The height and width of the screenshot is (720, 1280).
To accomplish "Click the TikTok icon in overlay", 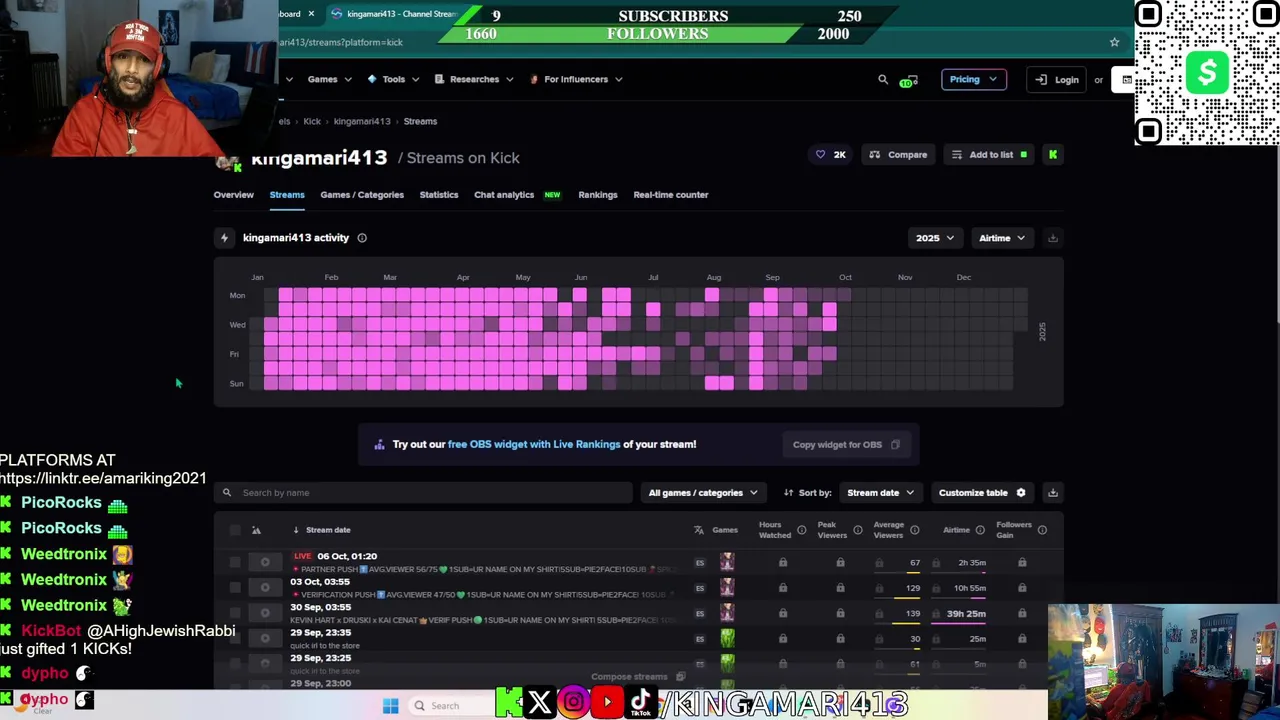I will point(641,703).
